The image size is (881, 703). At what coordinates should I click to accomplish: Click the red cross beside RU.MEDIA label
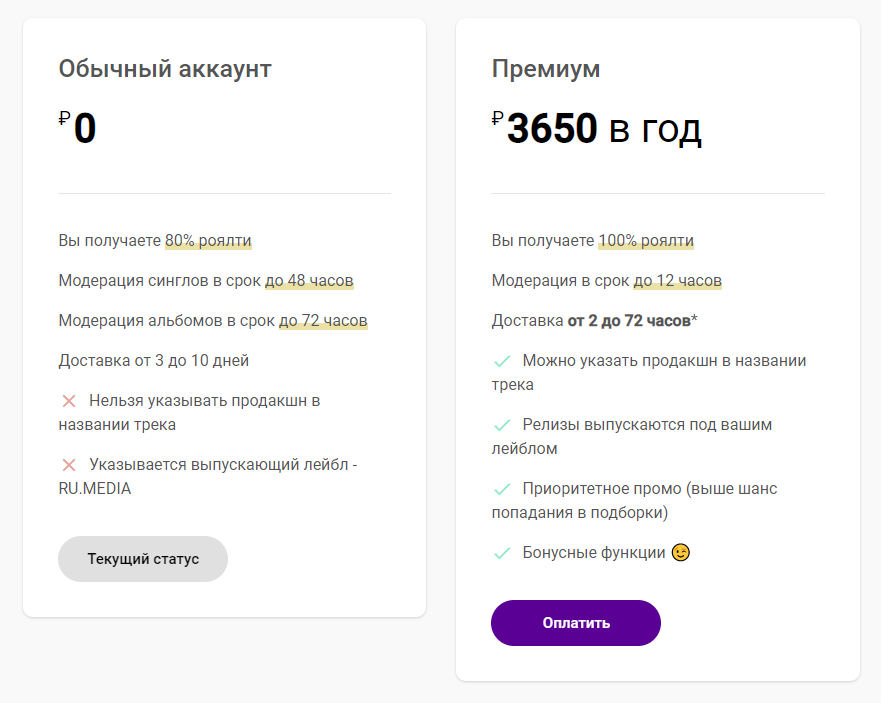pos(69,465)
